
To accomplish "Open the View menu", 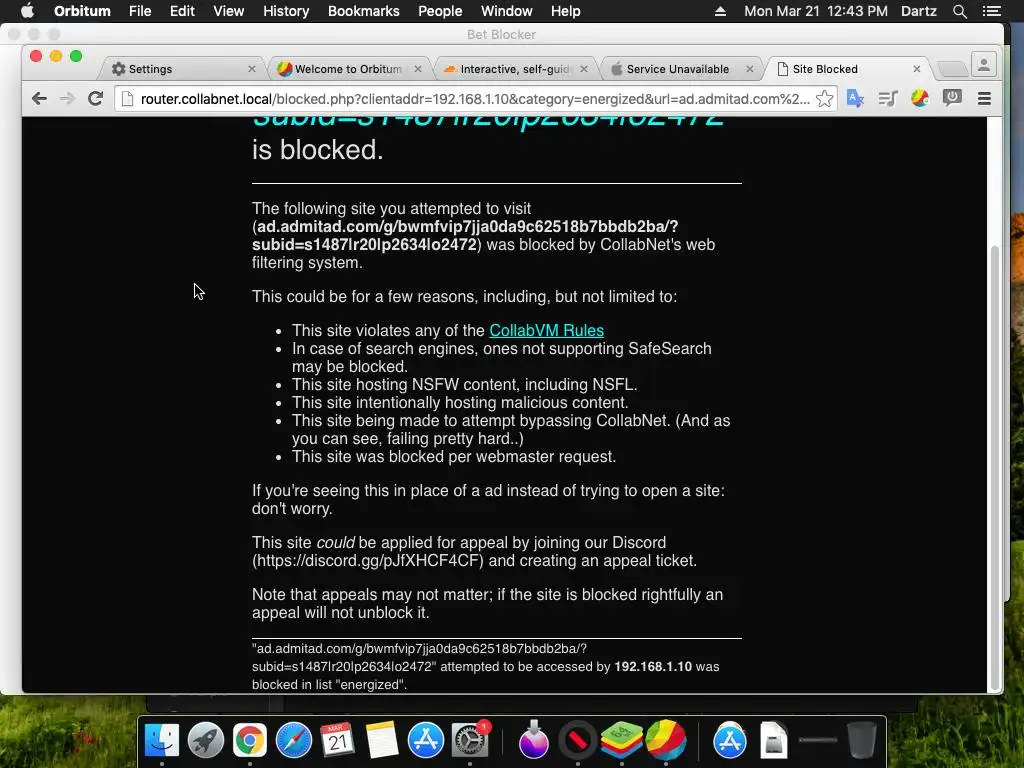I will tap(229, 11).
